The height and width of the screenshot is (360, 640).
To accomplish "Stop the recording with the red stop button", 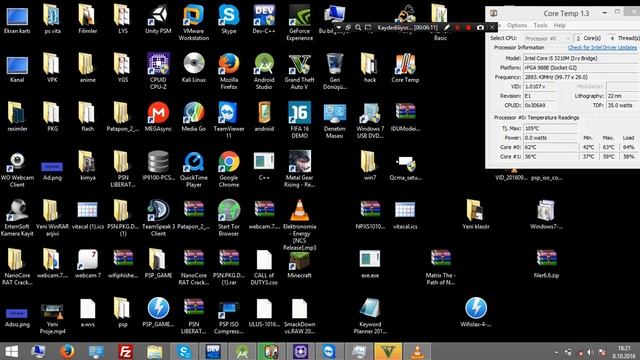I will pos(468,27).
